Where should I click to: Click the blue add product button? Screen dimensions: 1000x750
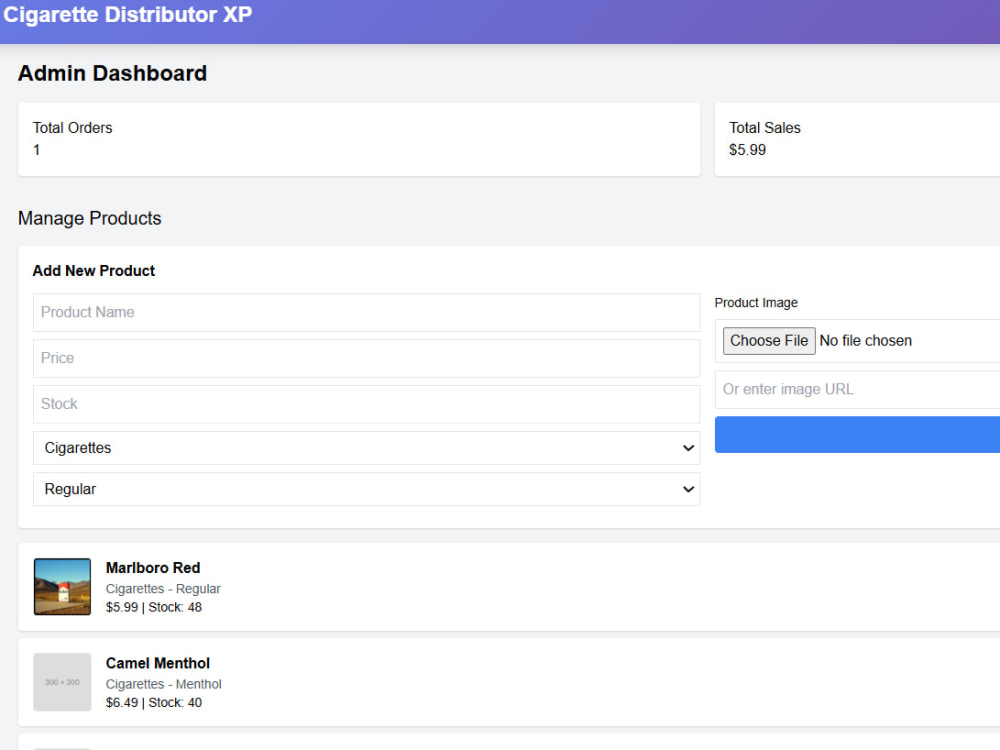(857, 434)
